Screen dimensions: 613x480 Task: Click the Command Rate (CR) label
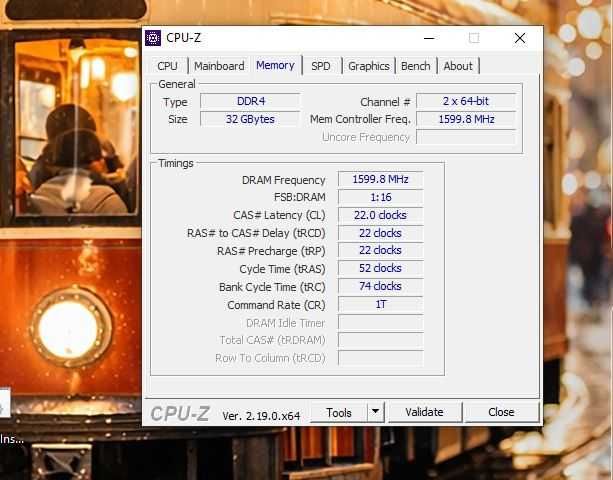(276, 305)
